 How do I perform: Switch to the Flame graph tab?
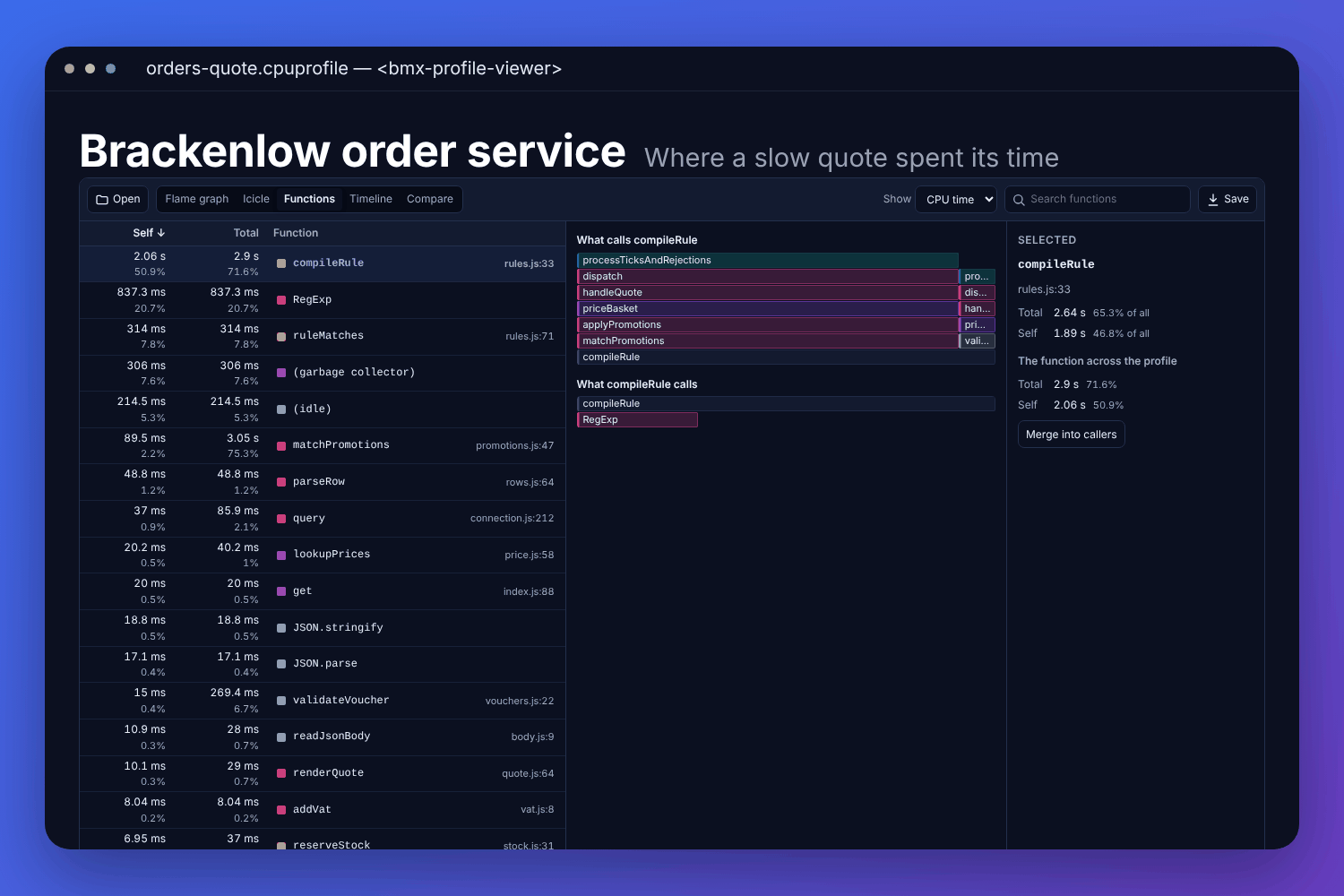(x=197, y=199)
